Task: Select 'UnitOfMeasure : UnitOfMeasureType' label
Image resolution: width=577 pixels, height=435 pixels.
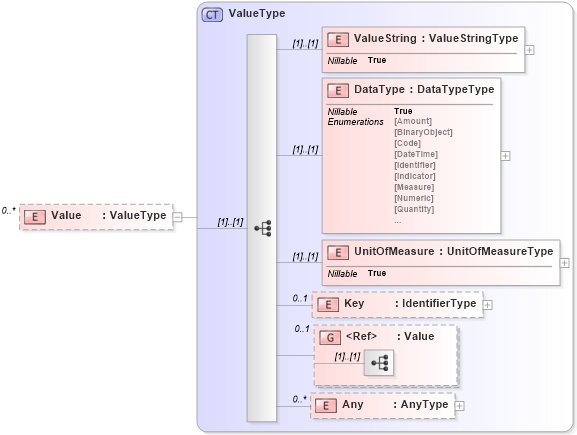Action: pos(453,252)
